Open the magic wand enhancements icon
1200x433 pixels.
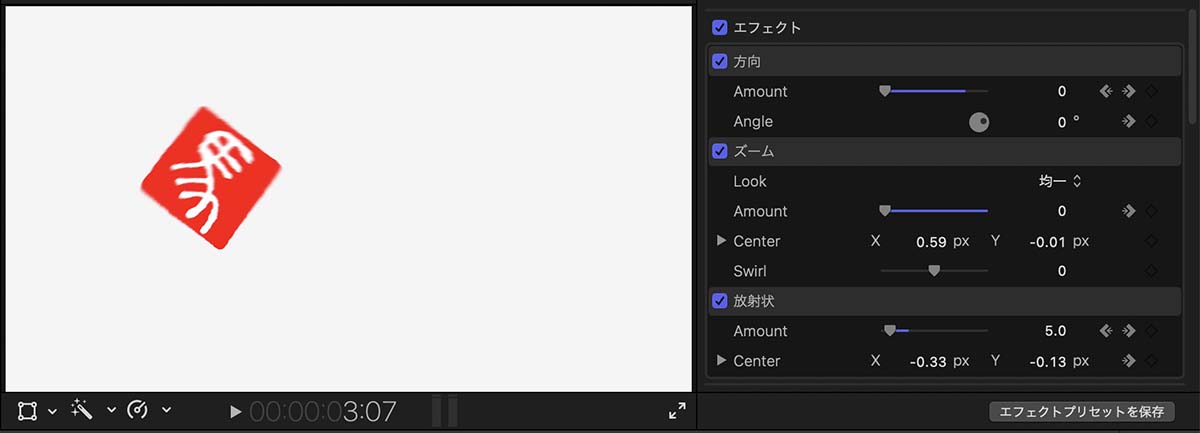(x=83, y=410)
